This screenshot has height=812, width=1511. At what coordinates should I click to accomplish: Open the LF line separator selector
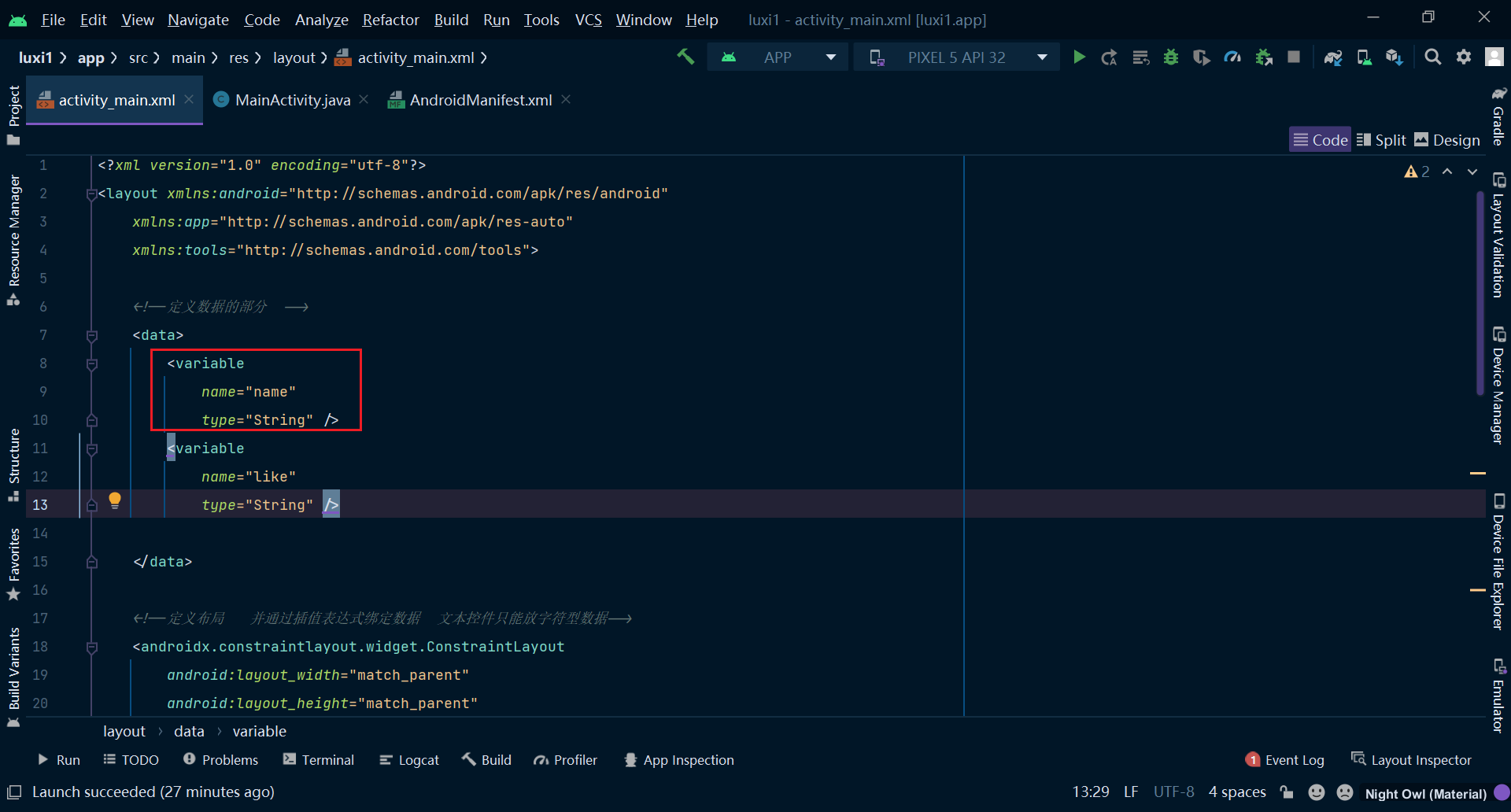1131,792
